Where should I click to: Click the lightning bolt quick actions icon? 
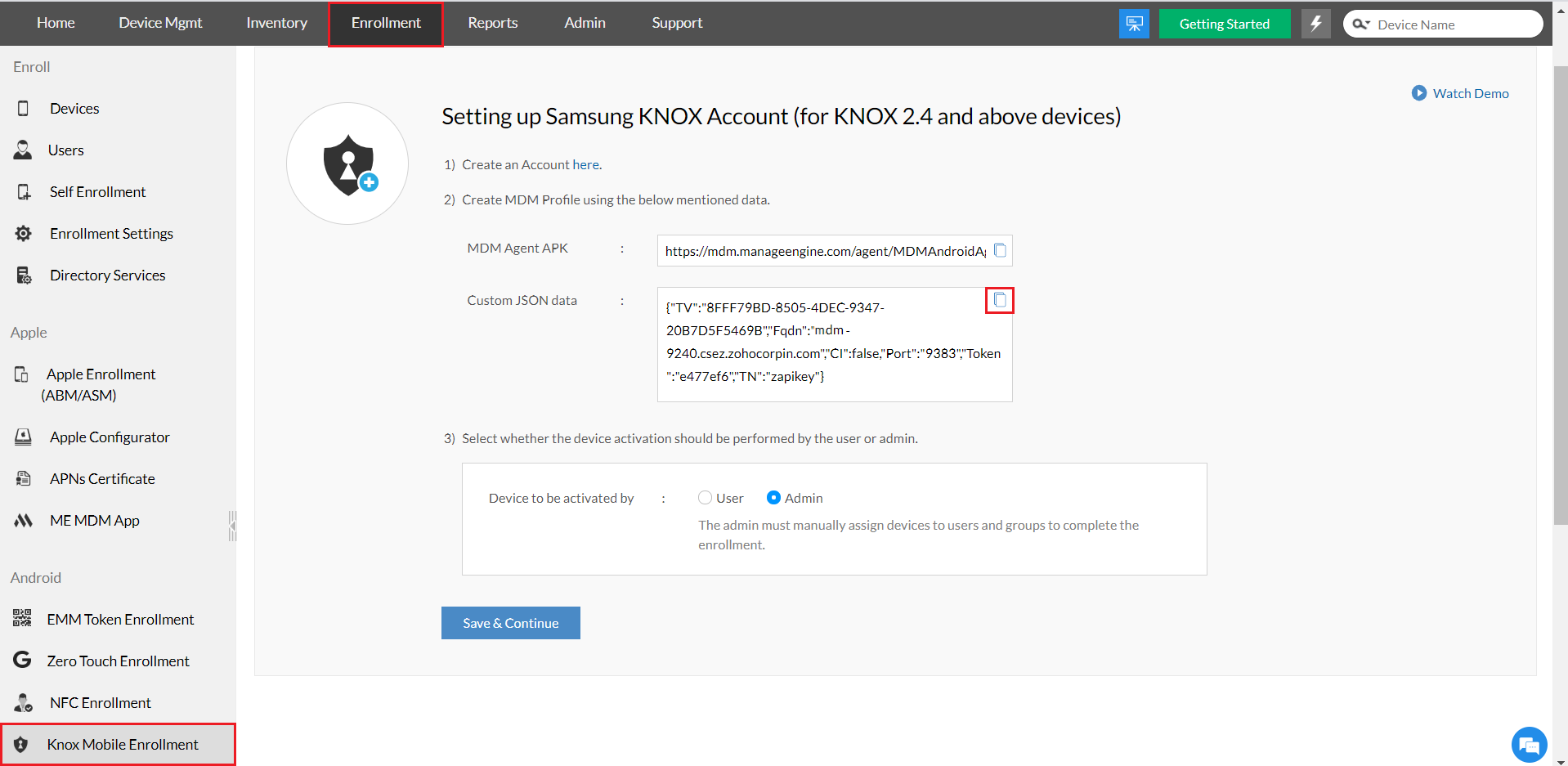tap(1315, 24)
